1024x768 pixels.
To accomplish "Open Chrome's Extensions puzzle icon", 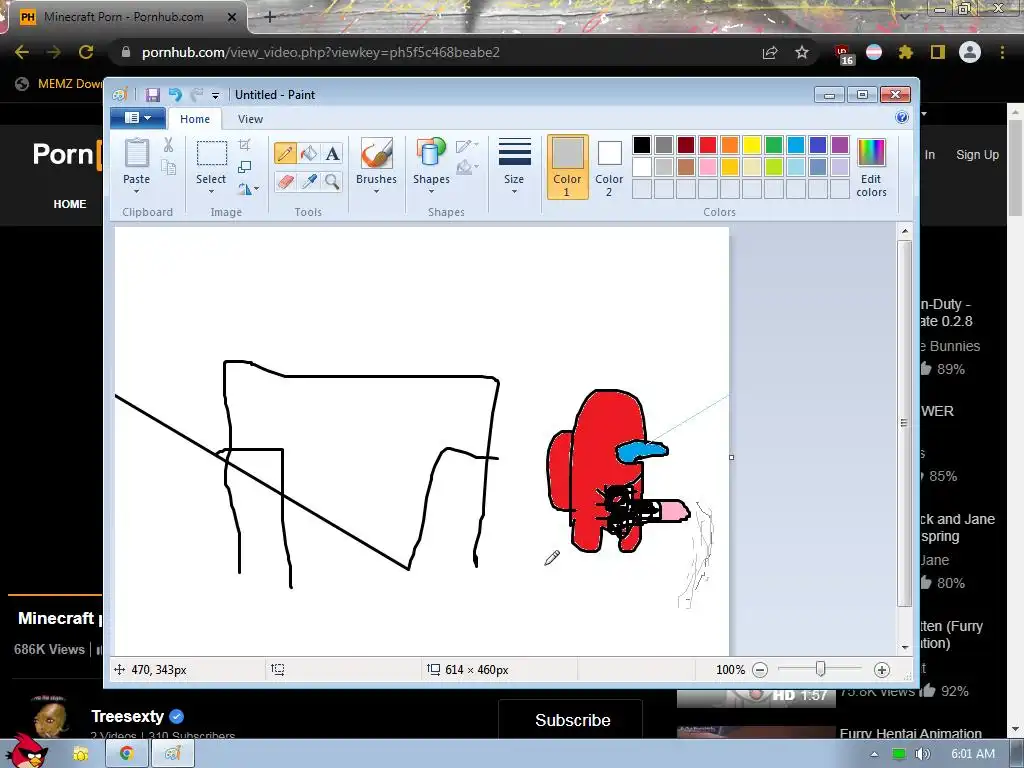I will tap(906, 52).
